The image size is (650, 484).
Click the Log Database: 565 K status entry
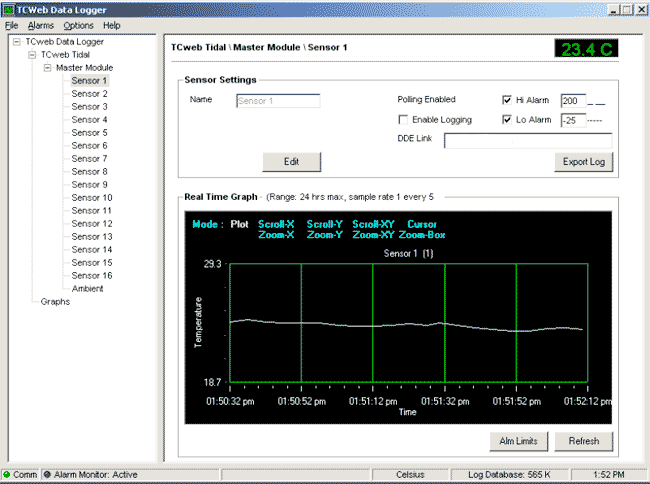click(509, 474)
